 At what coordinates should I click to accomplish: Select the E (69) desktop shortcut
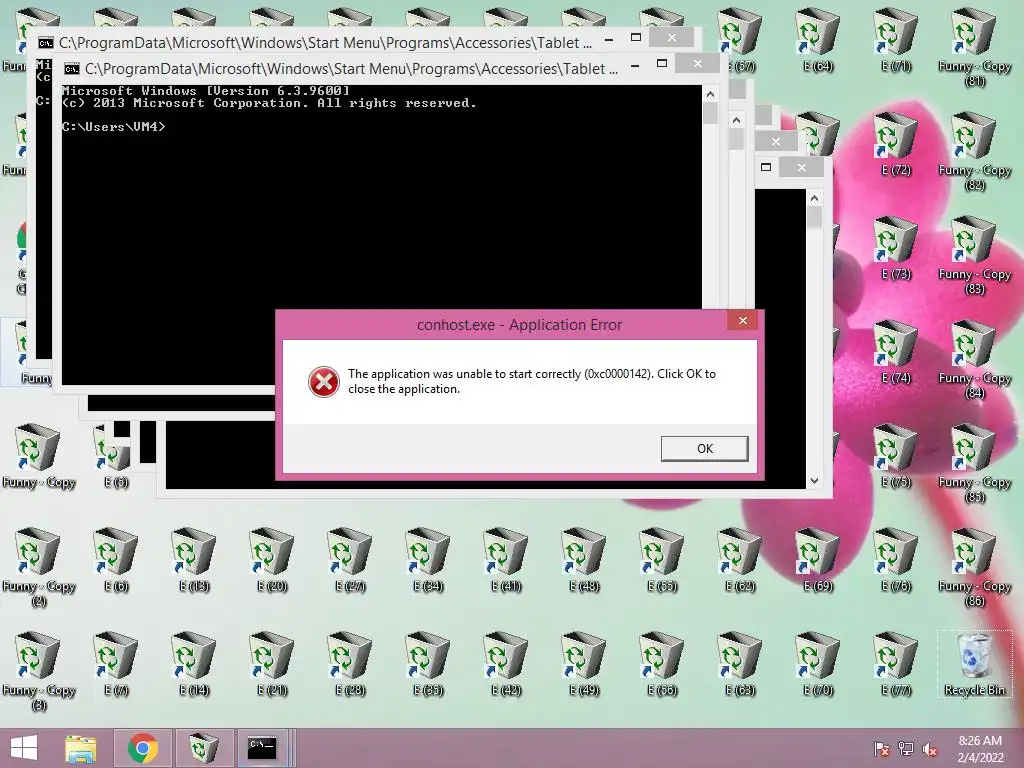(x=818, y=560)
